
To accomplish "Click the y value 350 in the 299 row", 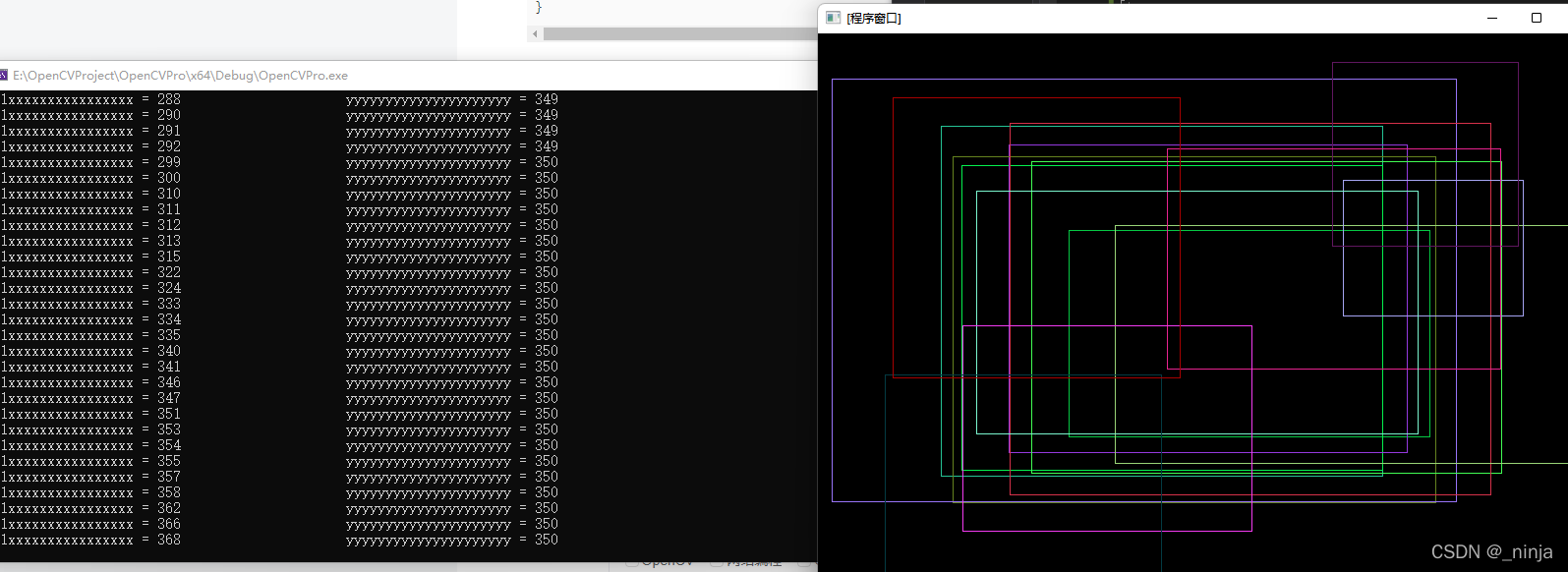I will [x=547, y=162].
